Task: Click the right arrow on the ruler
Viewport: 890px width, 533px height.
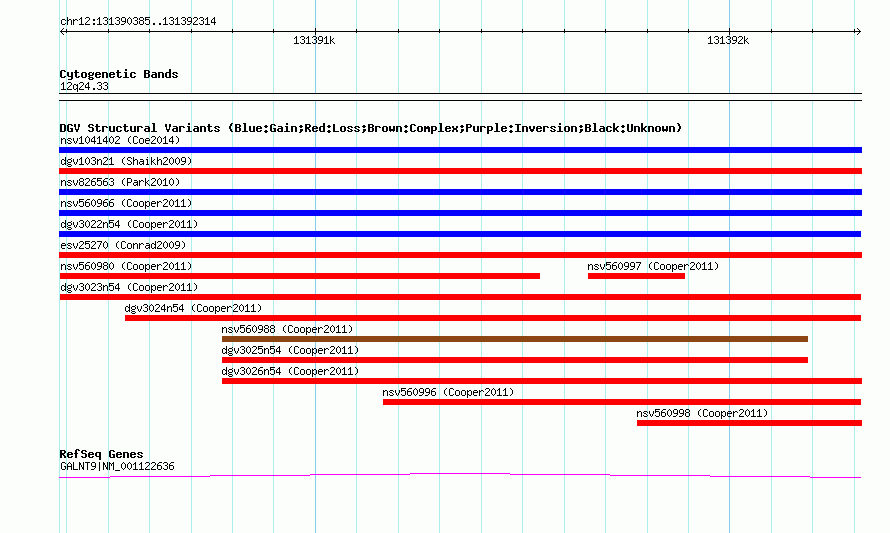Action: click(x=858, y=32)
